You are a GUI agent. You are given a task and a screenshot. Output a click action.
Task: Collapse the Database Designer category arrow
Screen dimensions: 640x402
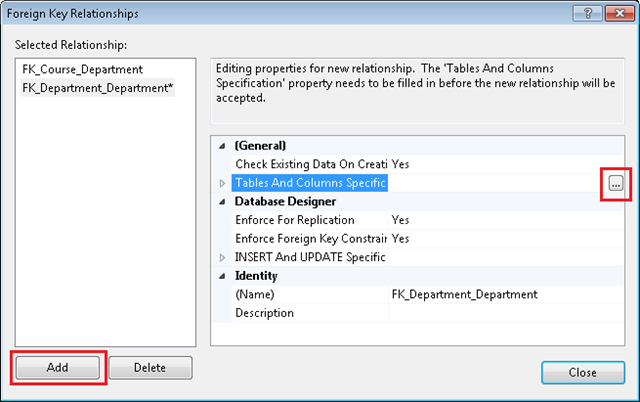click(222, 201)
